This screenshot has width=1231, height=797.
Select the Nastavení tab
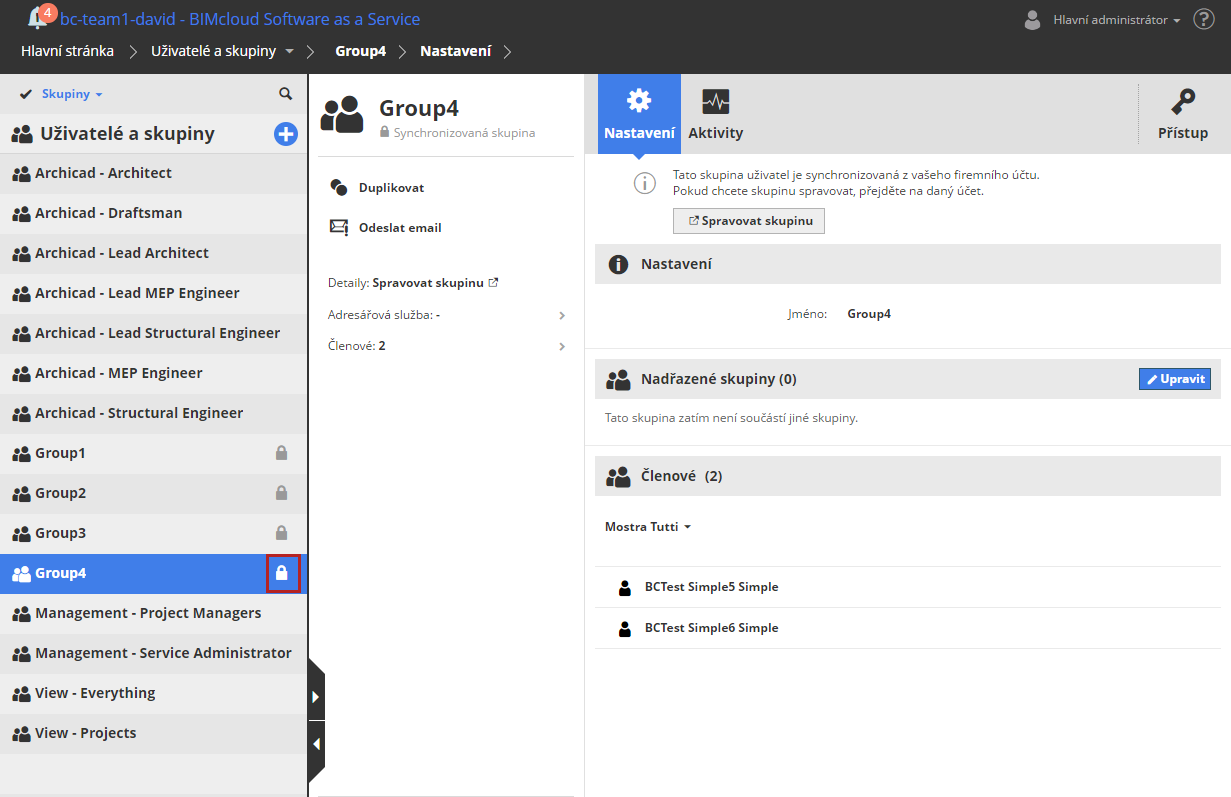click(639, 114)
